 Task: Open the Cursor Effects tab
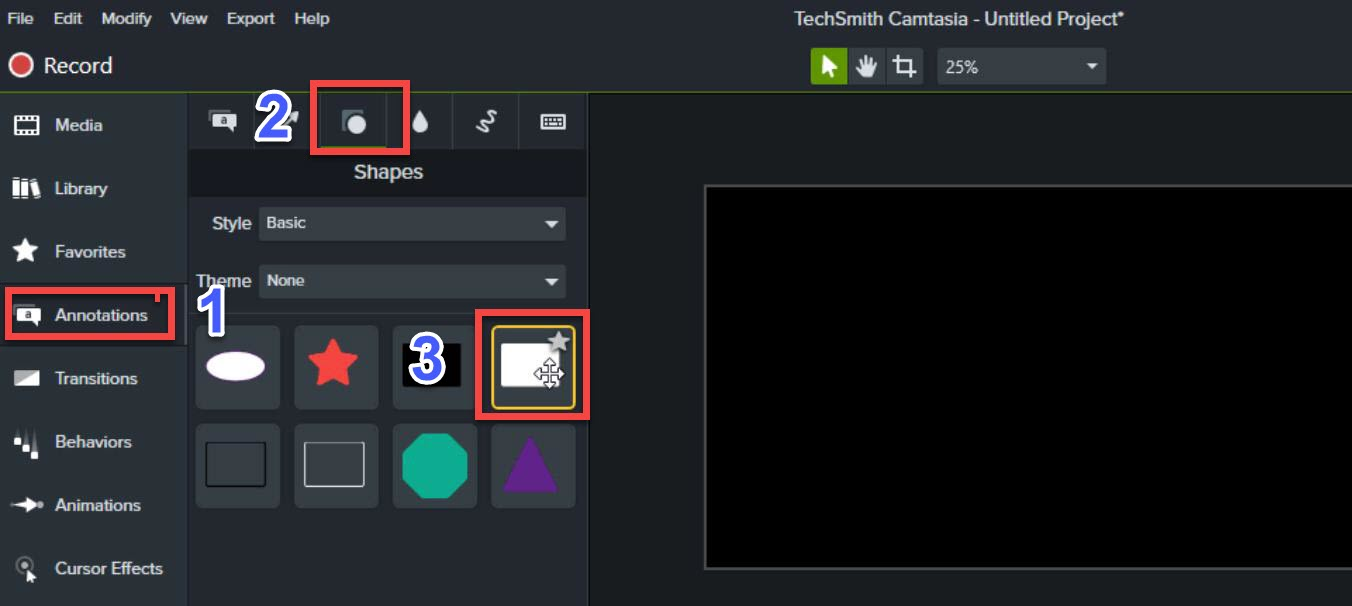pyautogui.click(x=94, y=568)
